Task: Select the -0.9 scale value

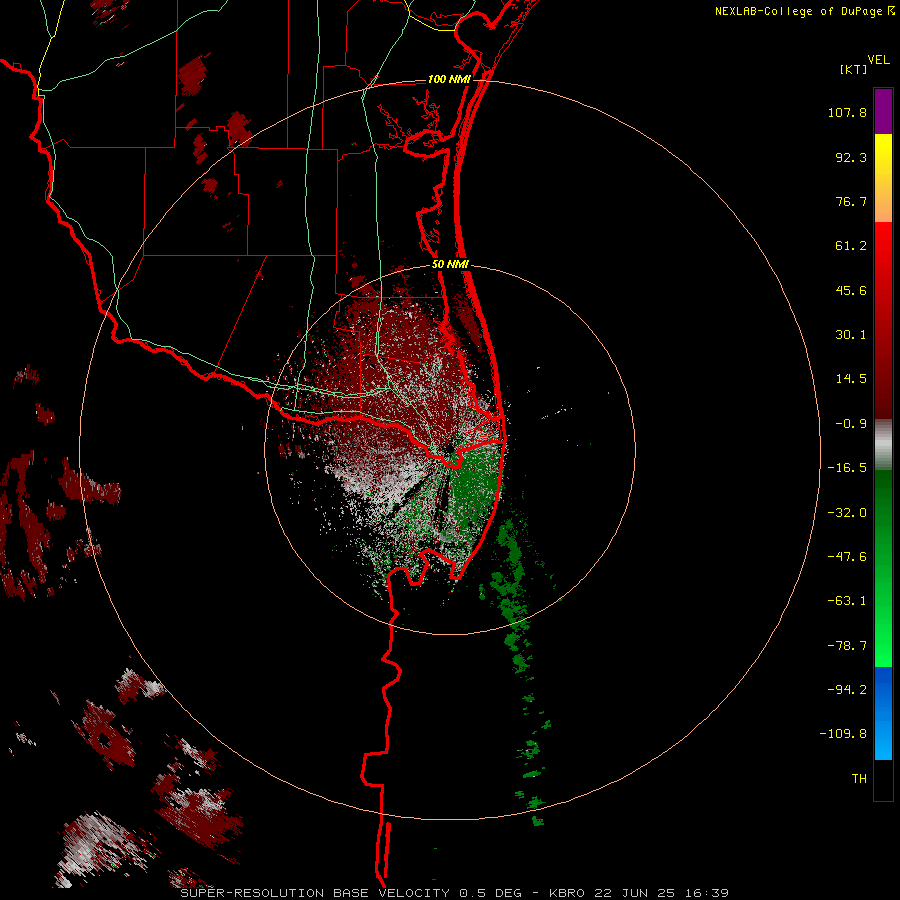Action: pyautogui.click(x=851, y=424)
